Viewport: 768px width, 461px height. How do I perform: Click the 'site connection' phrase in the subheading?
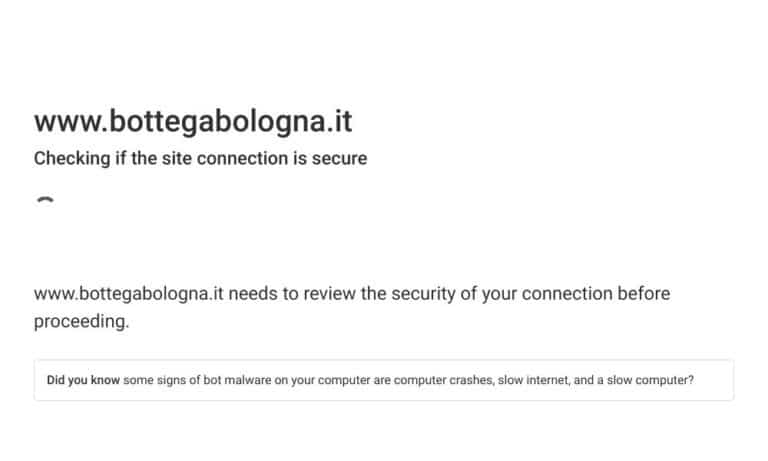(x=225, y=158)
